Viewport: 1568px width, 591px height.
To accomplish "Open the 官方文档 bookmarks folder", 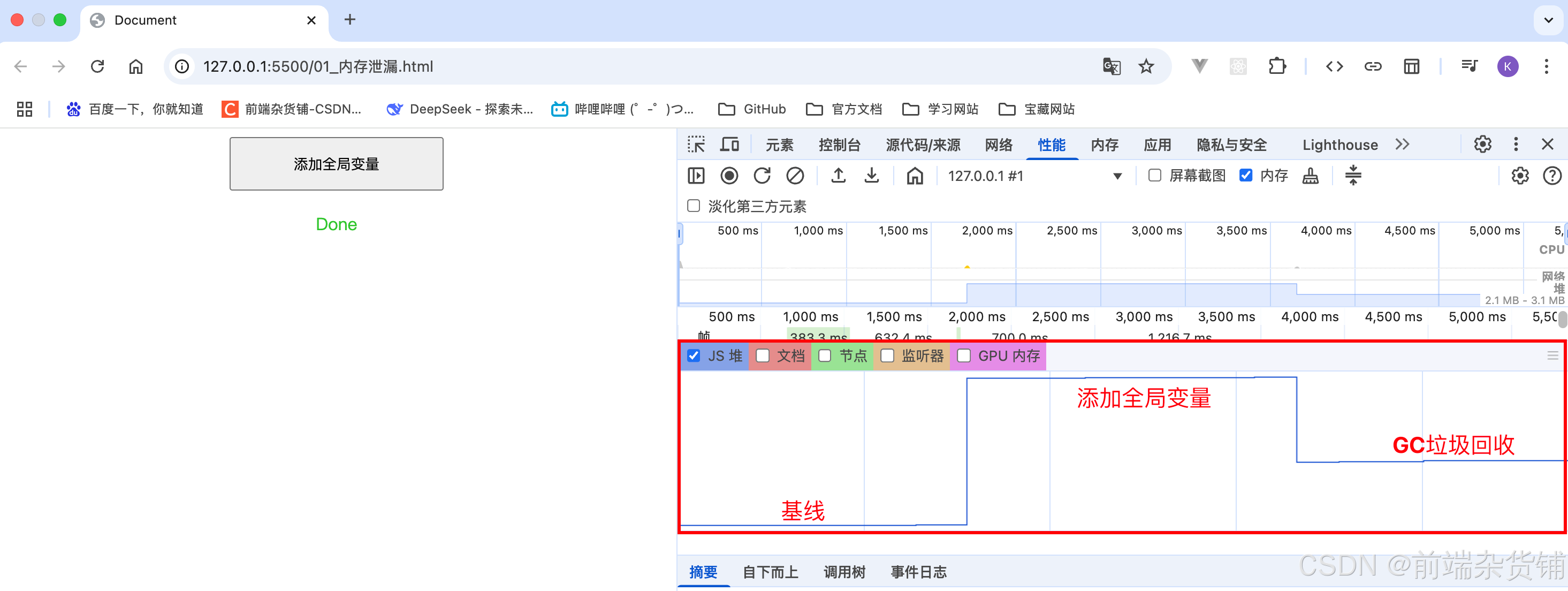I will 843,109.
